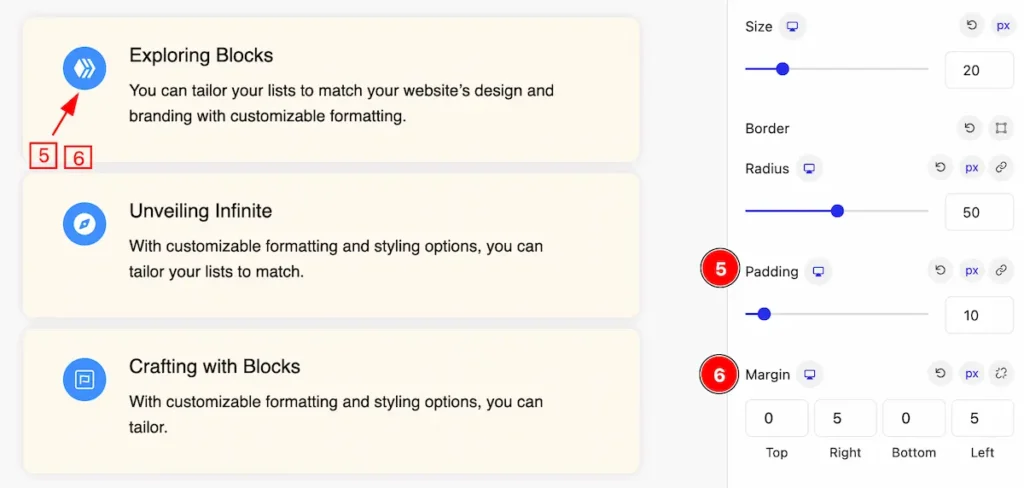Click the Padding responsive device icon

[x=818, y=271]
